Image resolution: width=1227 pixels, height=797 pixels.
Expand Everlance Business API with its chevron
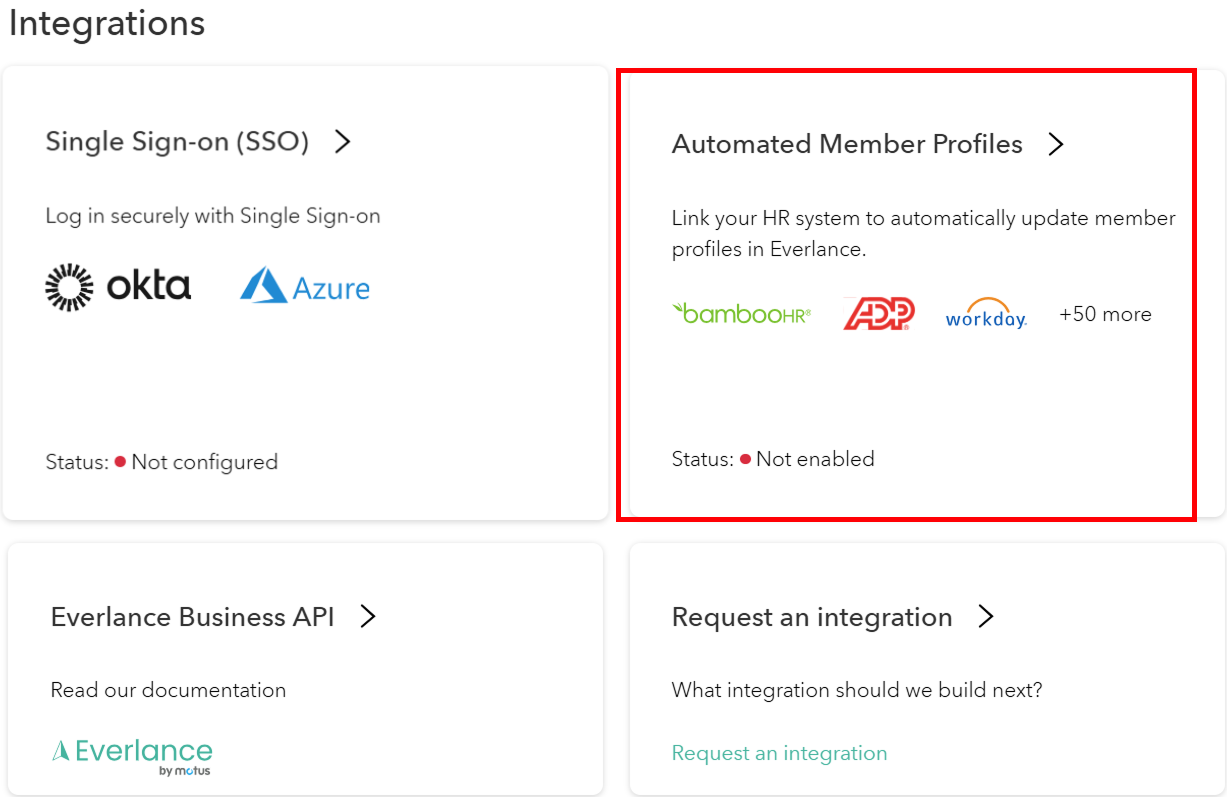(368, 617)
